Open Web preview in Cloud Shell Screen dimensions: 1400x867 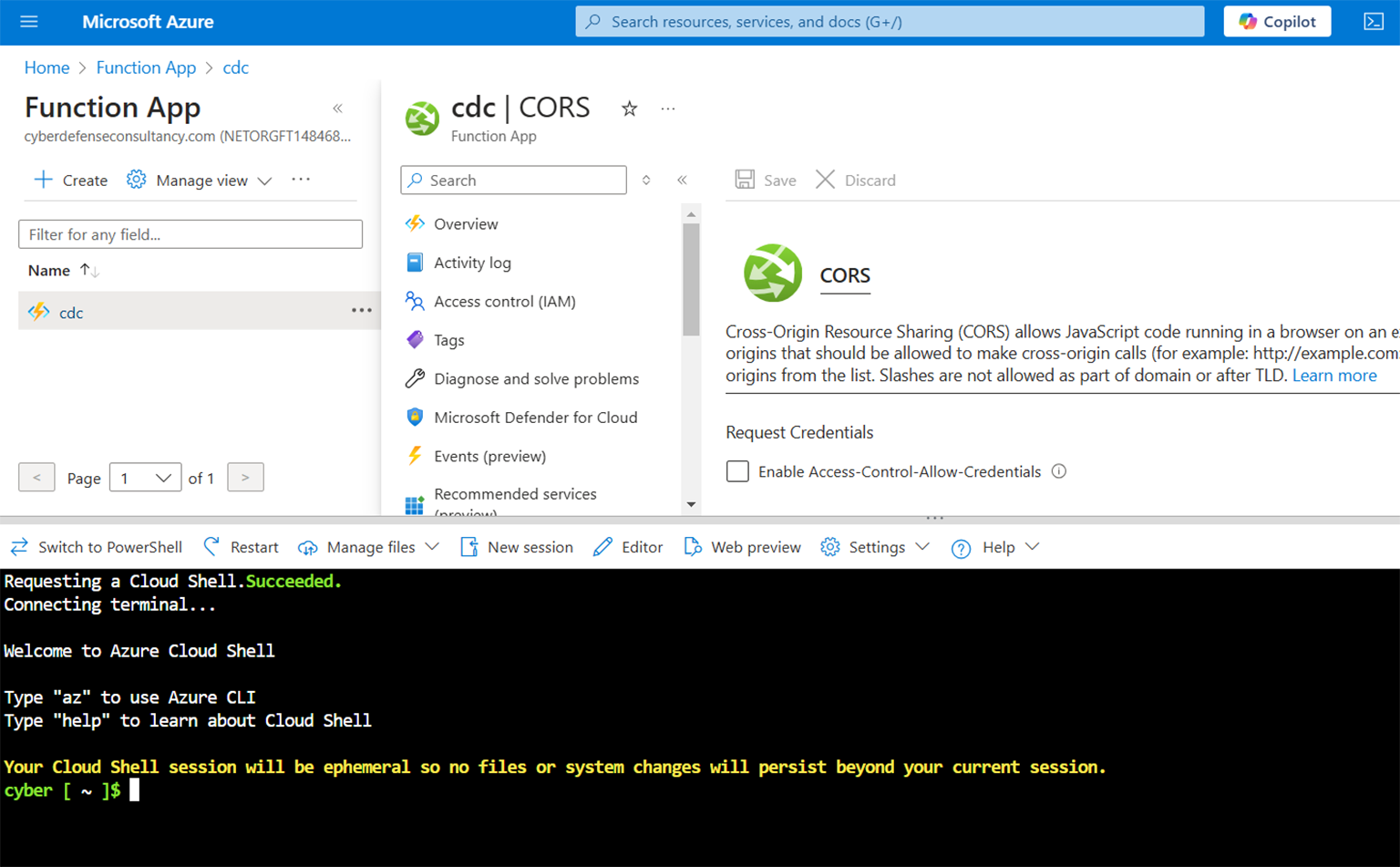click(x=743, y=547)
